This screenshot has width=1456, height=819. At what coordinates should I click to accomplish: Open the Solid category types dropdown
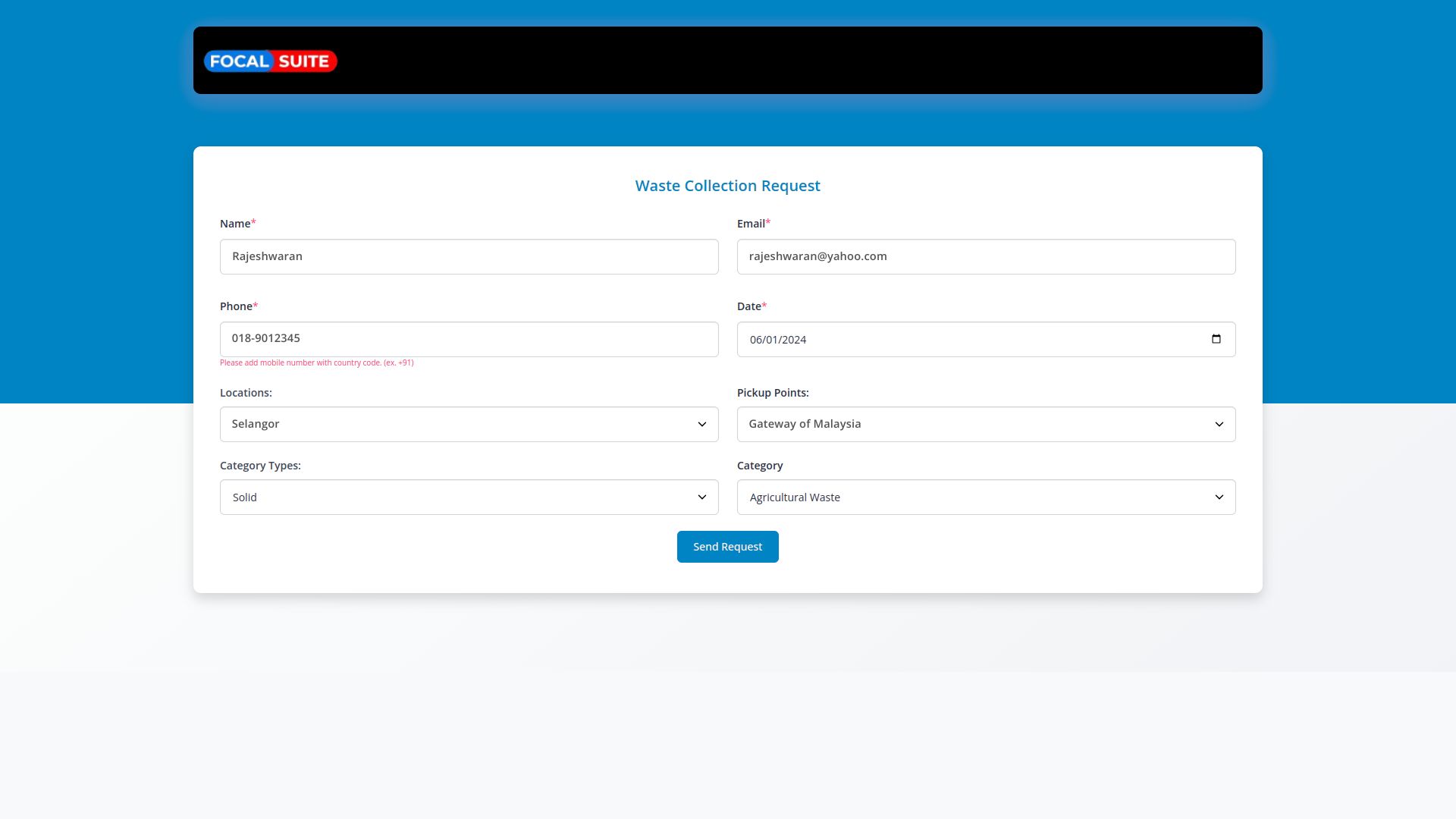pyautogui.click(x=455, y=497)
